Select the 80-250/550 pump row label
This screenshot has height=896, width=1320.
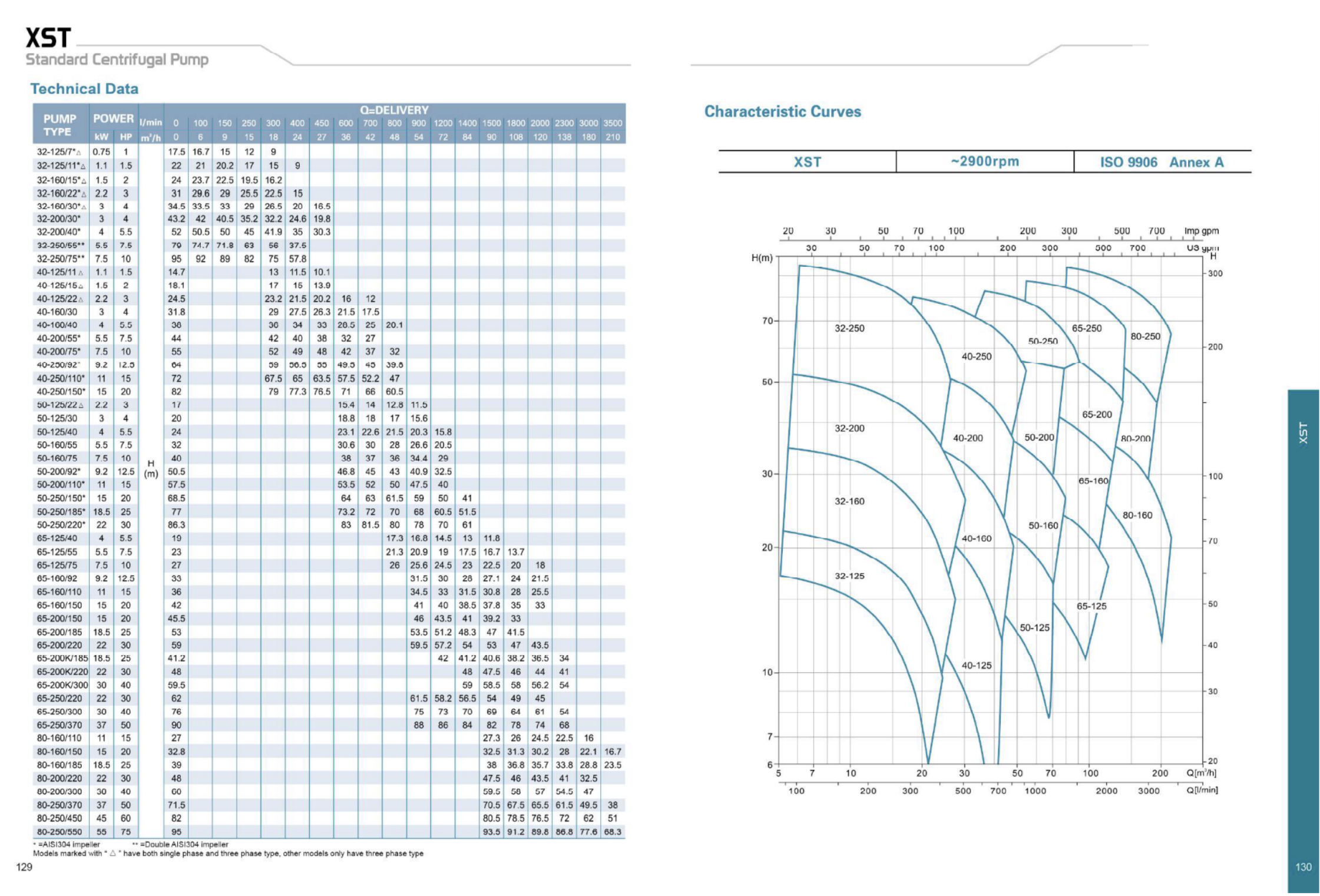pos(59,832)
